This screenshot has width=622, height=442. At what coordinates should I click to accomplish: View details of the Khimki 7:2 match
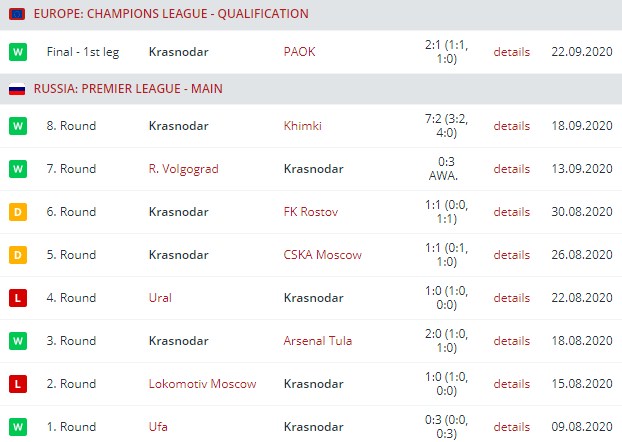511,126
